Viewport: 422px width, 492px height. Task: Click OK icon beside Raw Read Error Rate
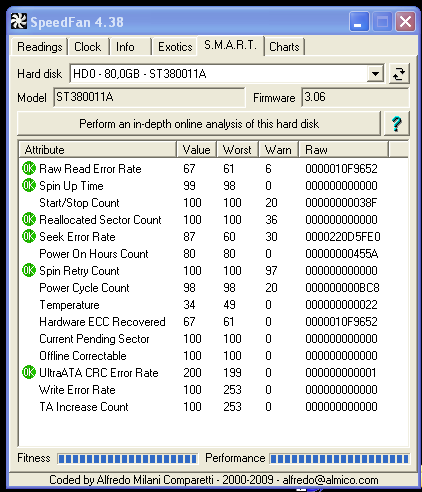pyautogui.click(x=29, y=169)
